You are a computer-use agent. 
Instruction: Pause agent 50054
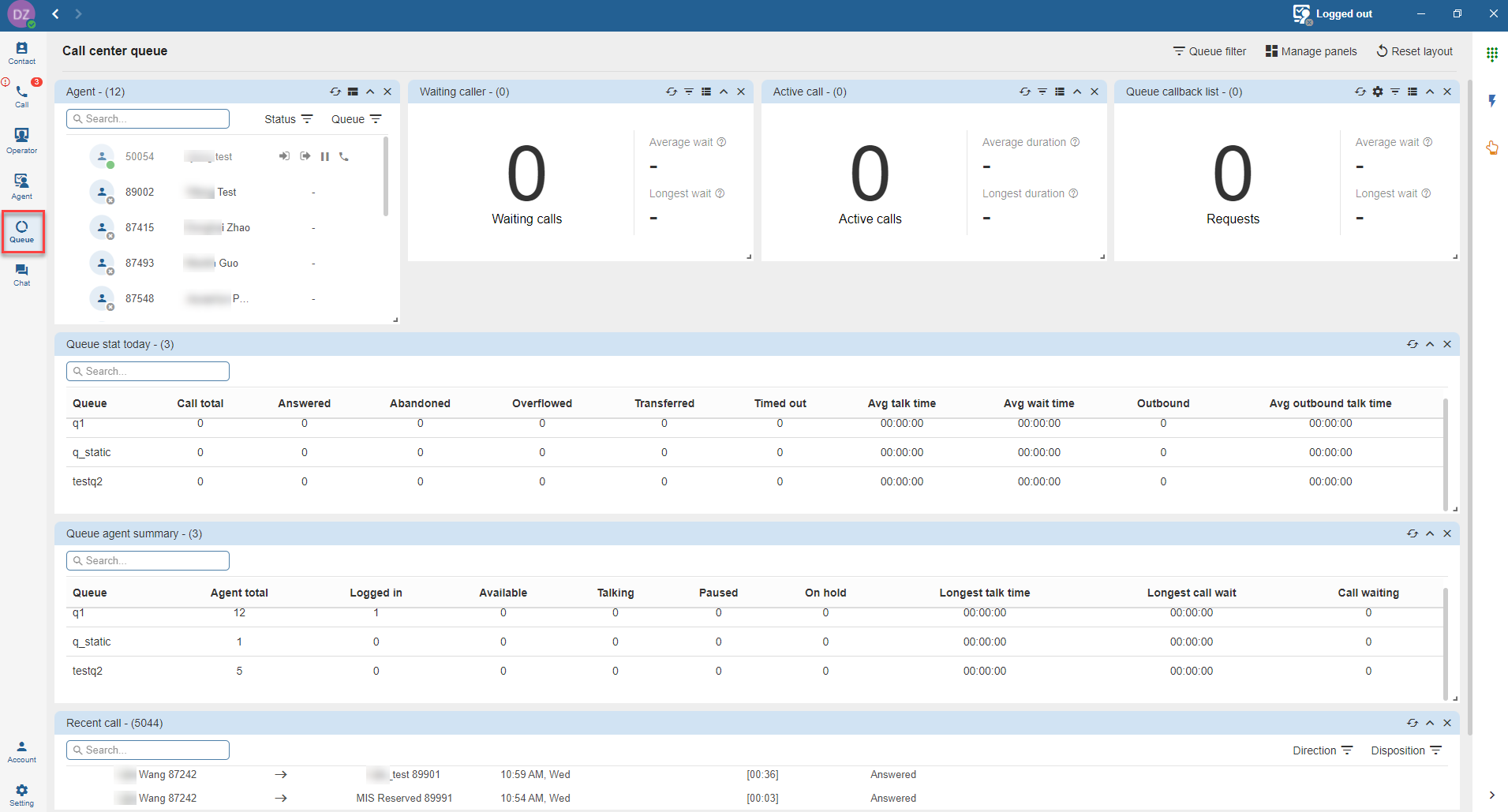[325, 156]
